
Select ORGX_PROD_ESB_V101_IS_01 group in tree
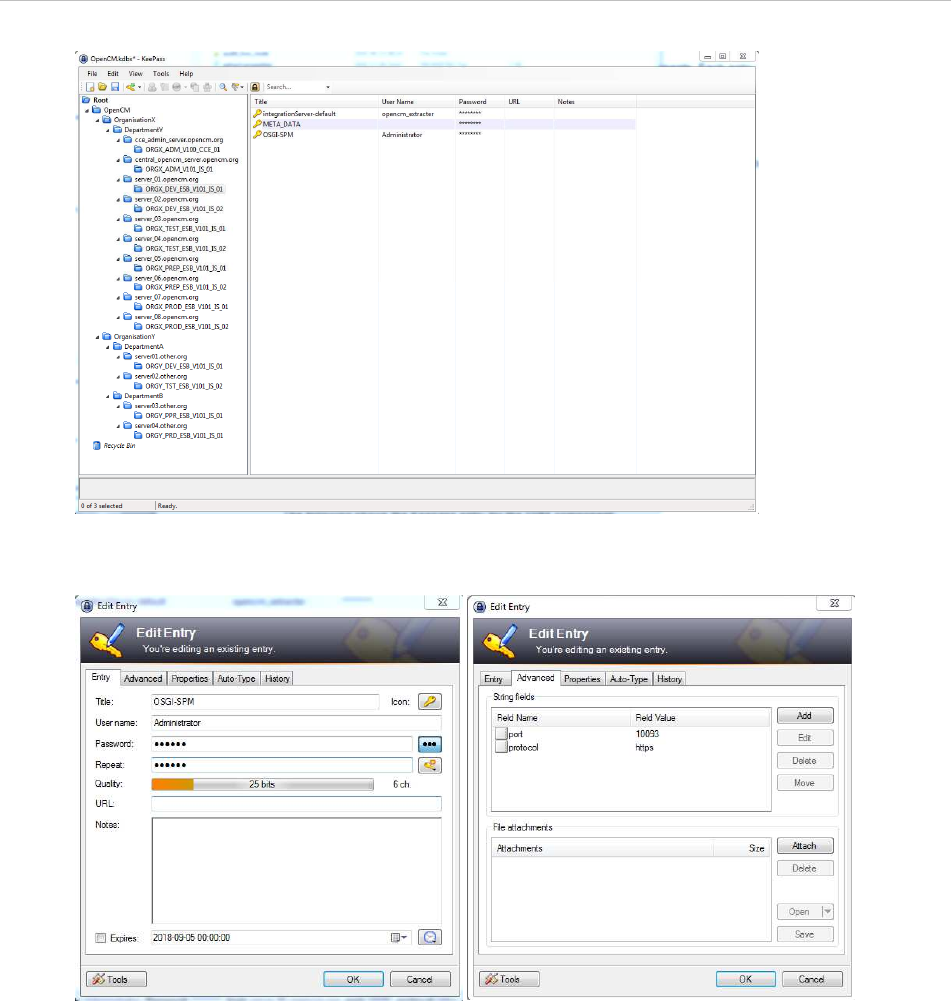pyautogui.click(x=186, y=307)
